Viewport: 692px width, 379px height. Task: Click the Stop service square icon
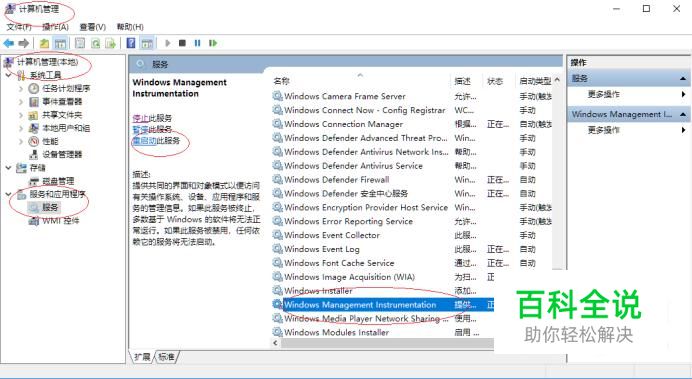pyautogui.click(x=182, y=43)
